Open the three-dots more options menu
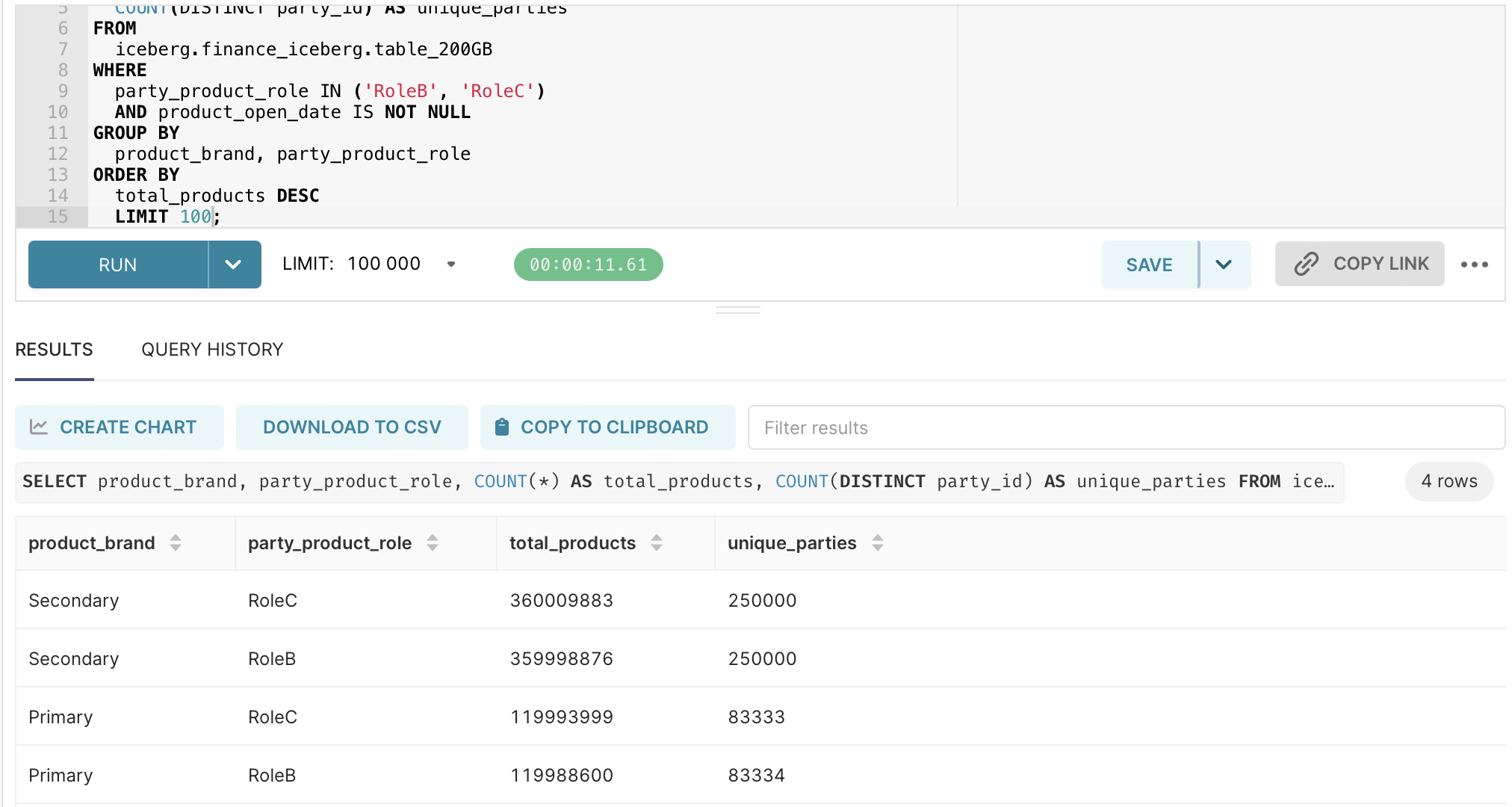Screen dimensions: 1512x807 [x=1475, y=265]
